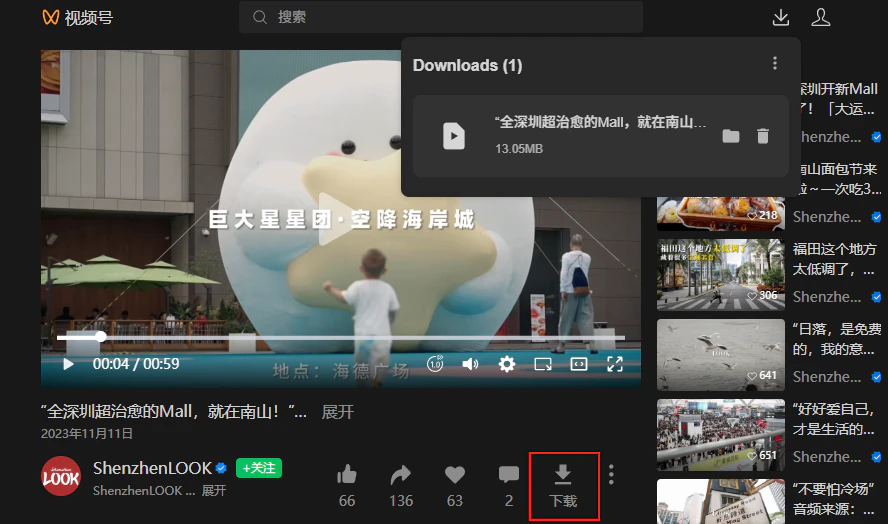Share the video using arrow icon

(401, 475)
